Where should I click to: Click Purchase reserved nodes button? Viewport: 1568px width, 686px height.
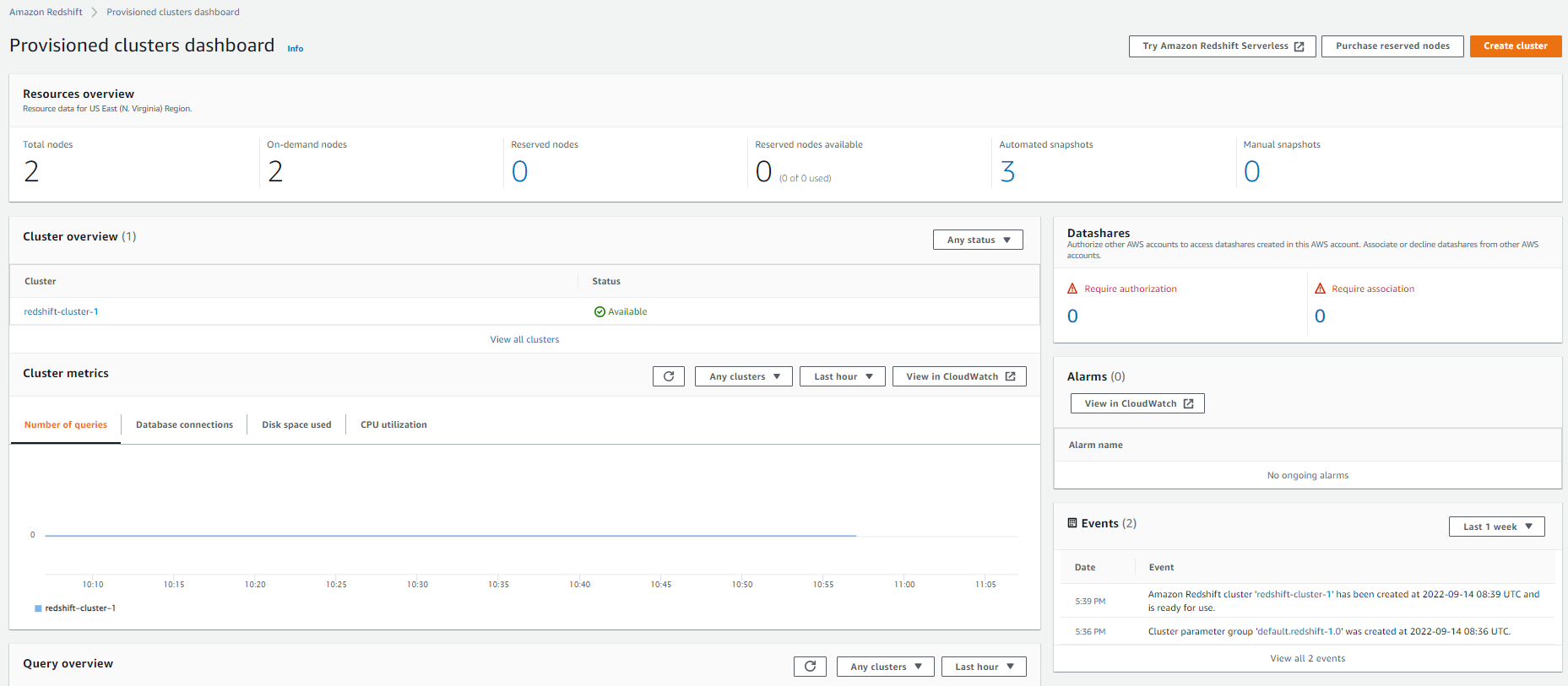pos(1392,46)
